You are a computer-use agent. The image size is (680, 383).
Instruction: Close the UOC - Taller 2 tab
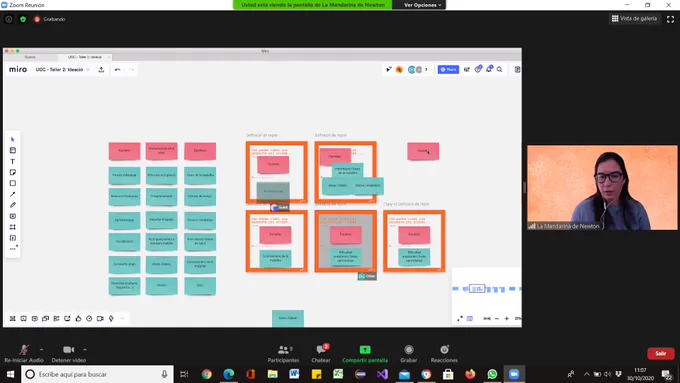[109, 57]
